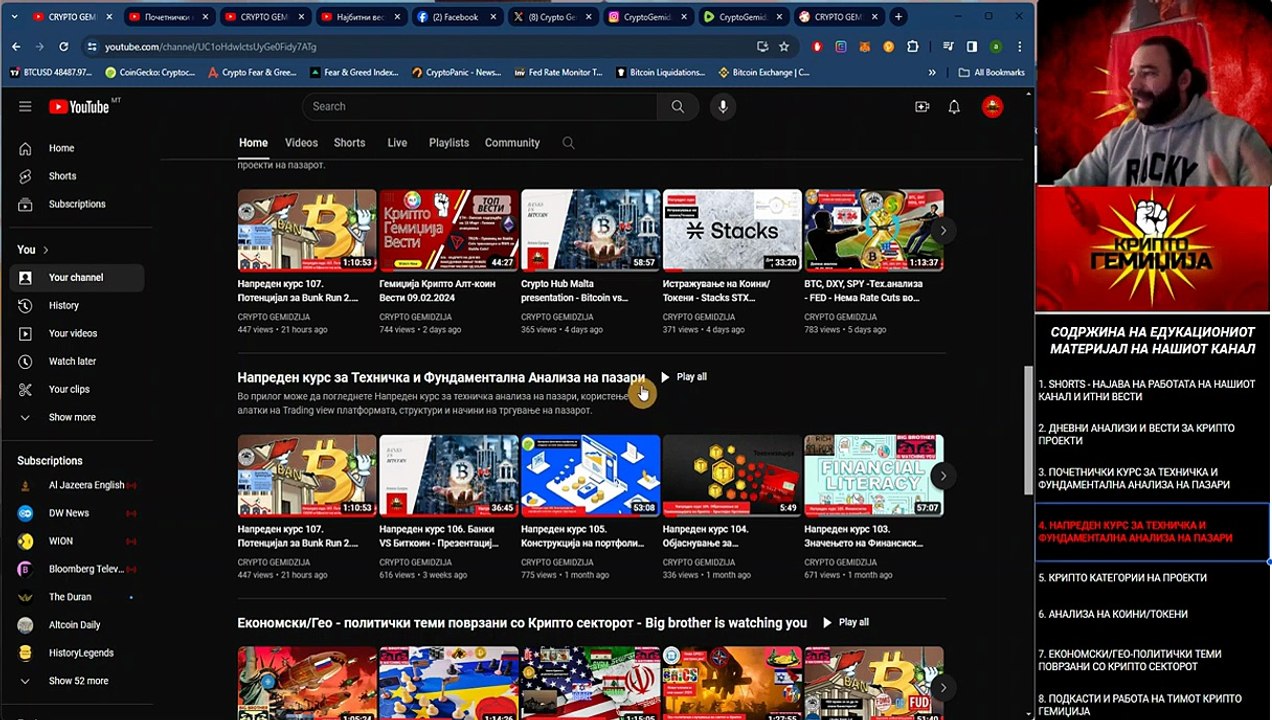Open History in the sidebar
The height and width of the screenshot is (720, 1272).
(x=76, y=306)
